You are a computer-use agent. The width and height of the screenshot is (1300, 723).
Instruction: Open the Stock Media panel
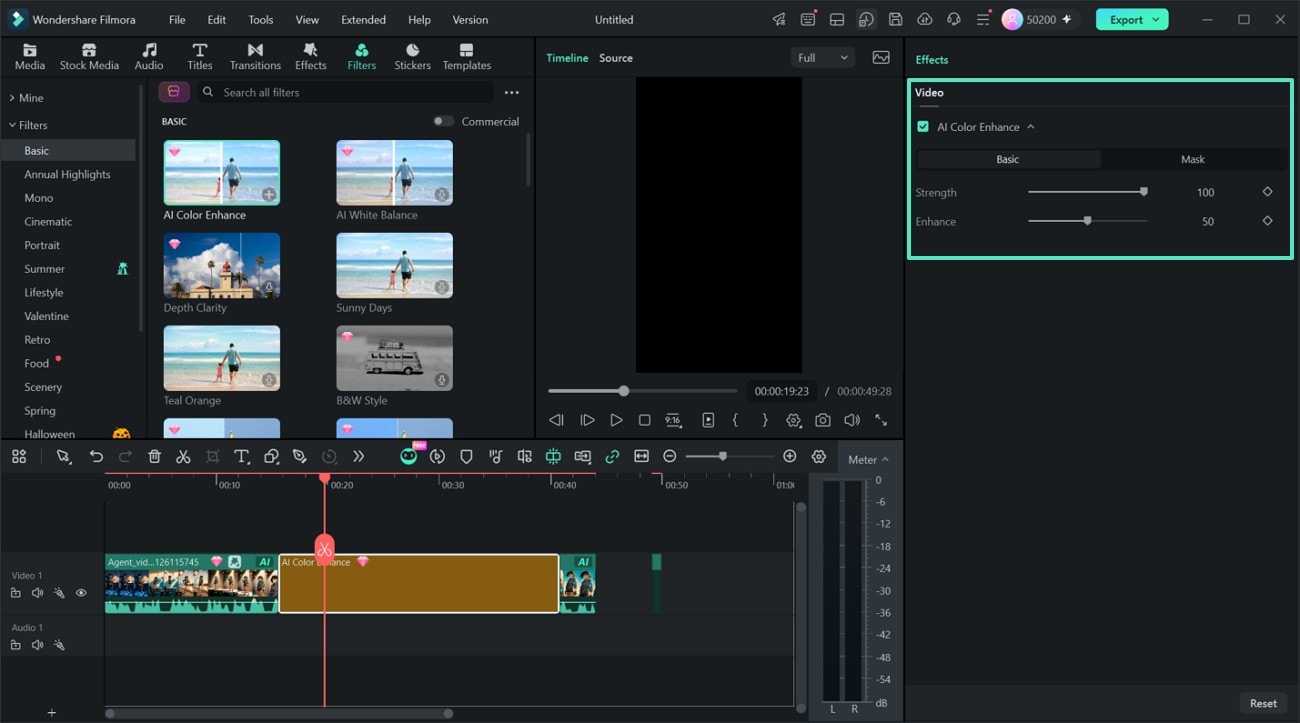(89, 57)
